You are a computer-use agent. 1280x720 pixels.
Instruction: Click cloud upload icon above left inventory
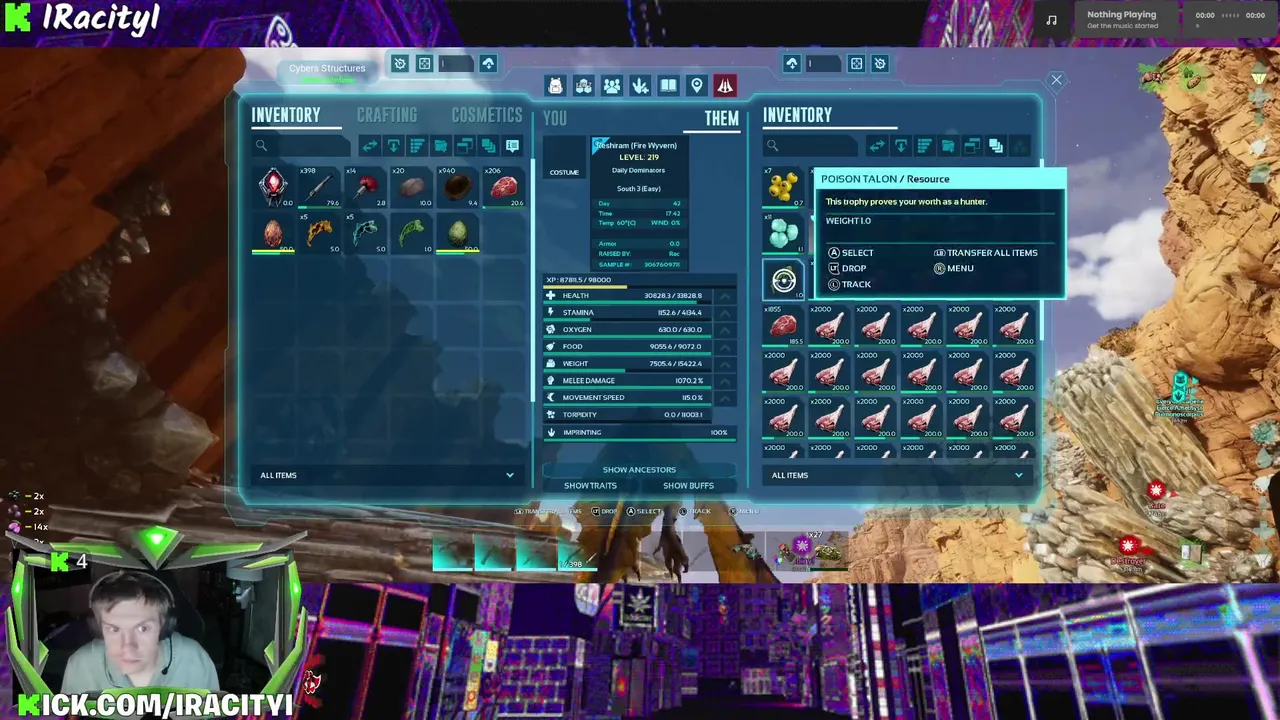coord(488,64)
